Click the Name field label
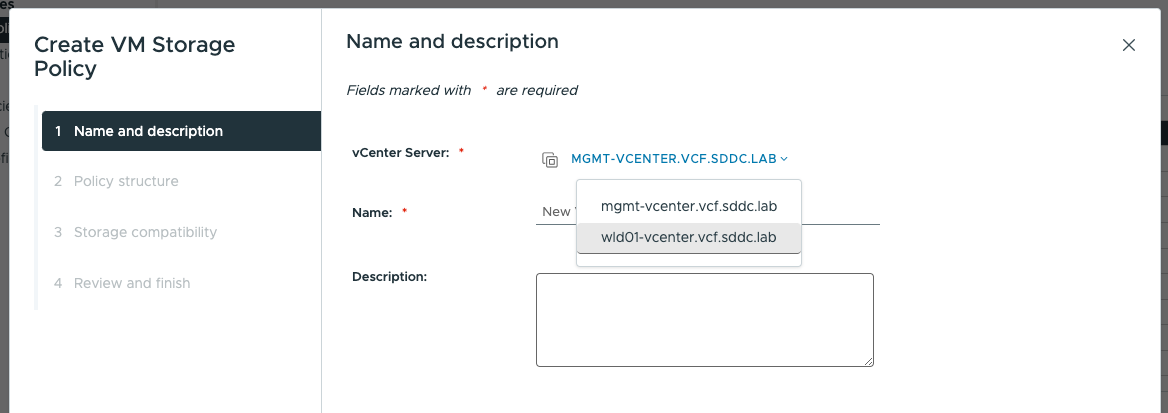The image size is (1168, 413). coord(371,213)
